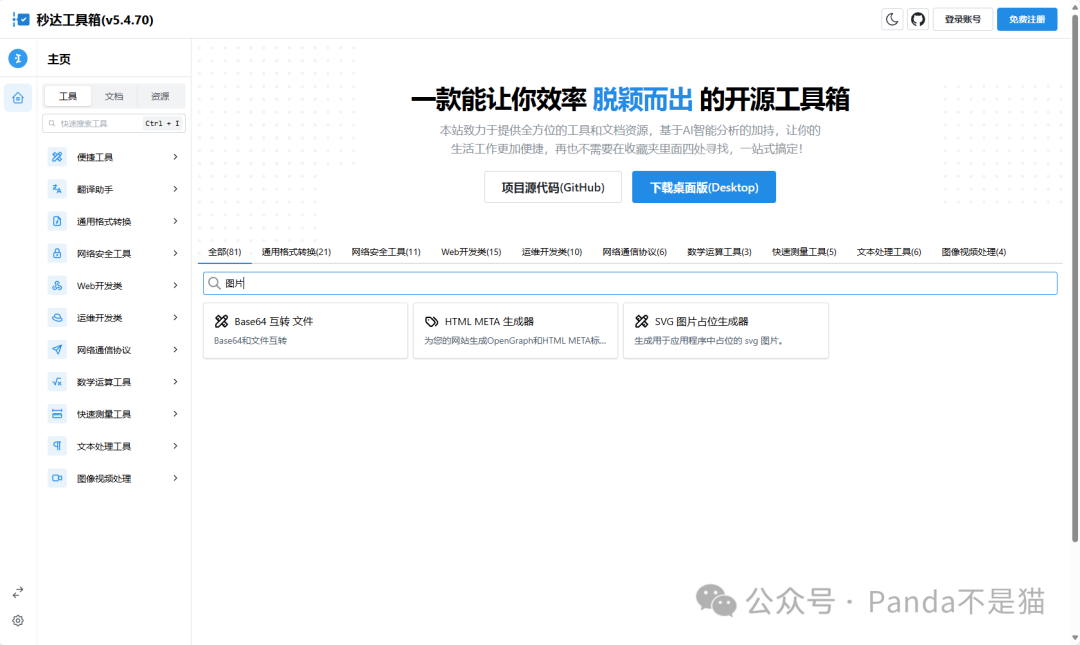The image size is (1080, 645).
Task: Expand the 文本处理工具 chevron
Action: click(176, 446)
